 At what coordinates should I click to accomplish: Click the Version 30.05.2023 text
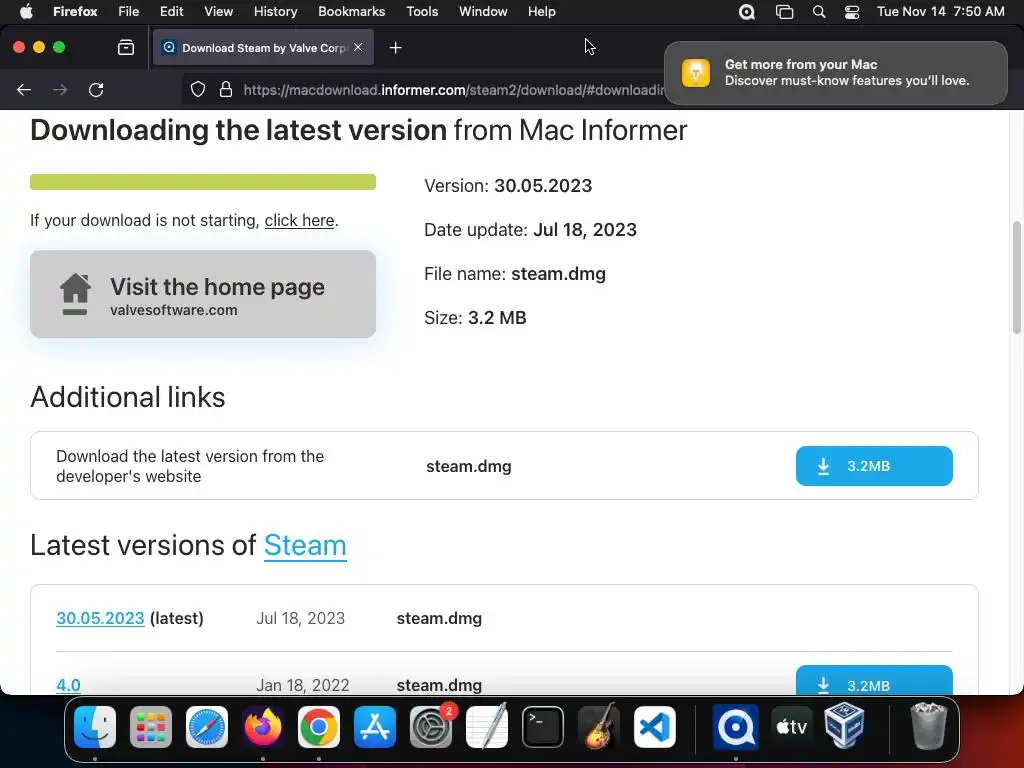[x=508, y=185]
